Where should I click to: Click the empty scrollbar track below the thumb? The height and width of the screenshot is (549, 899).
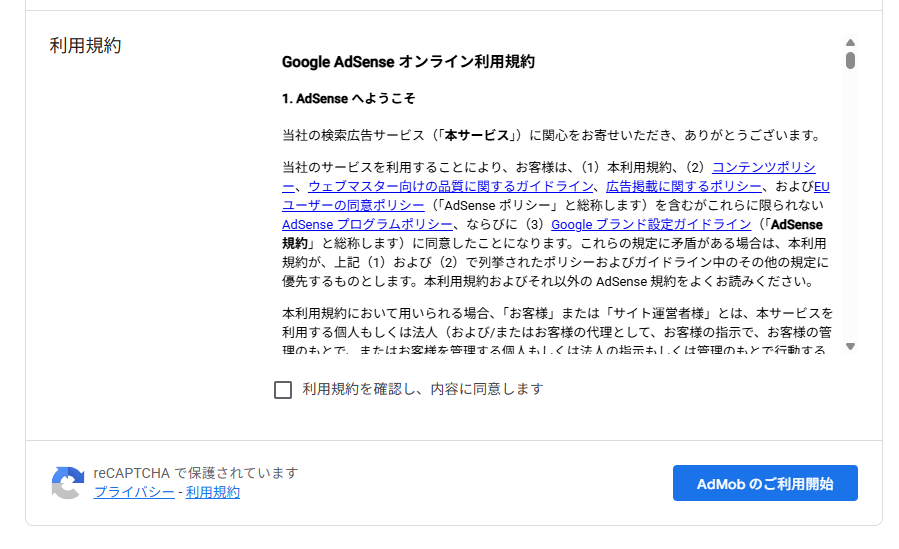[x=850, y=200]
